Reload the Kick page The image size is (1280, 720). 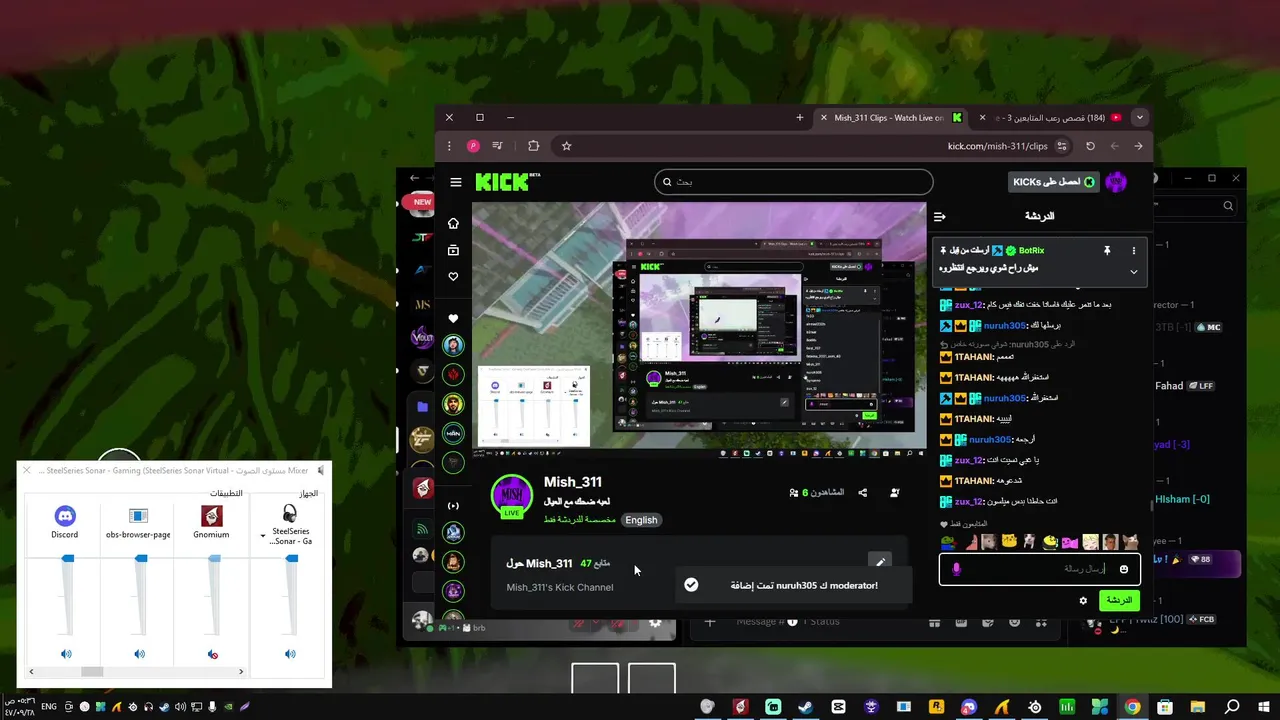pyautogui.click(x=1090, y=146)
